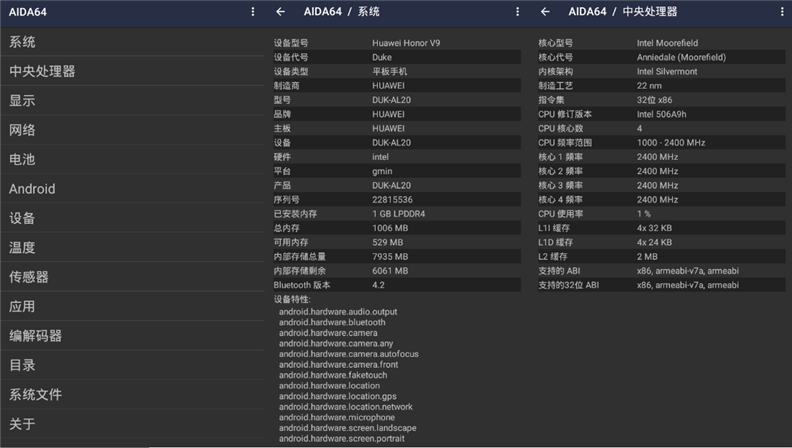Select the 指令集 32位 x86 row
This screenshot has height=448, width=792.
click(662, 100)
